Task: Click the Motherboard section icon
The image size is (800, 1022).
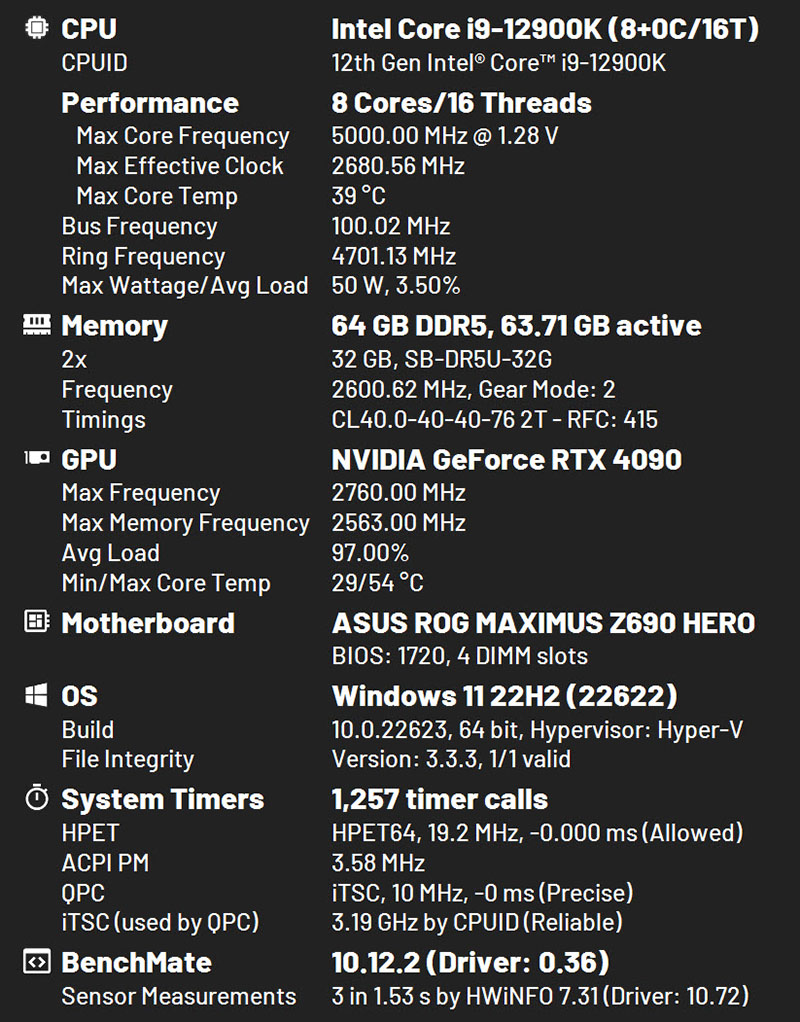Action: [36, 622]
